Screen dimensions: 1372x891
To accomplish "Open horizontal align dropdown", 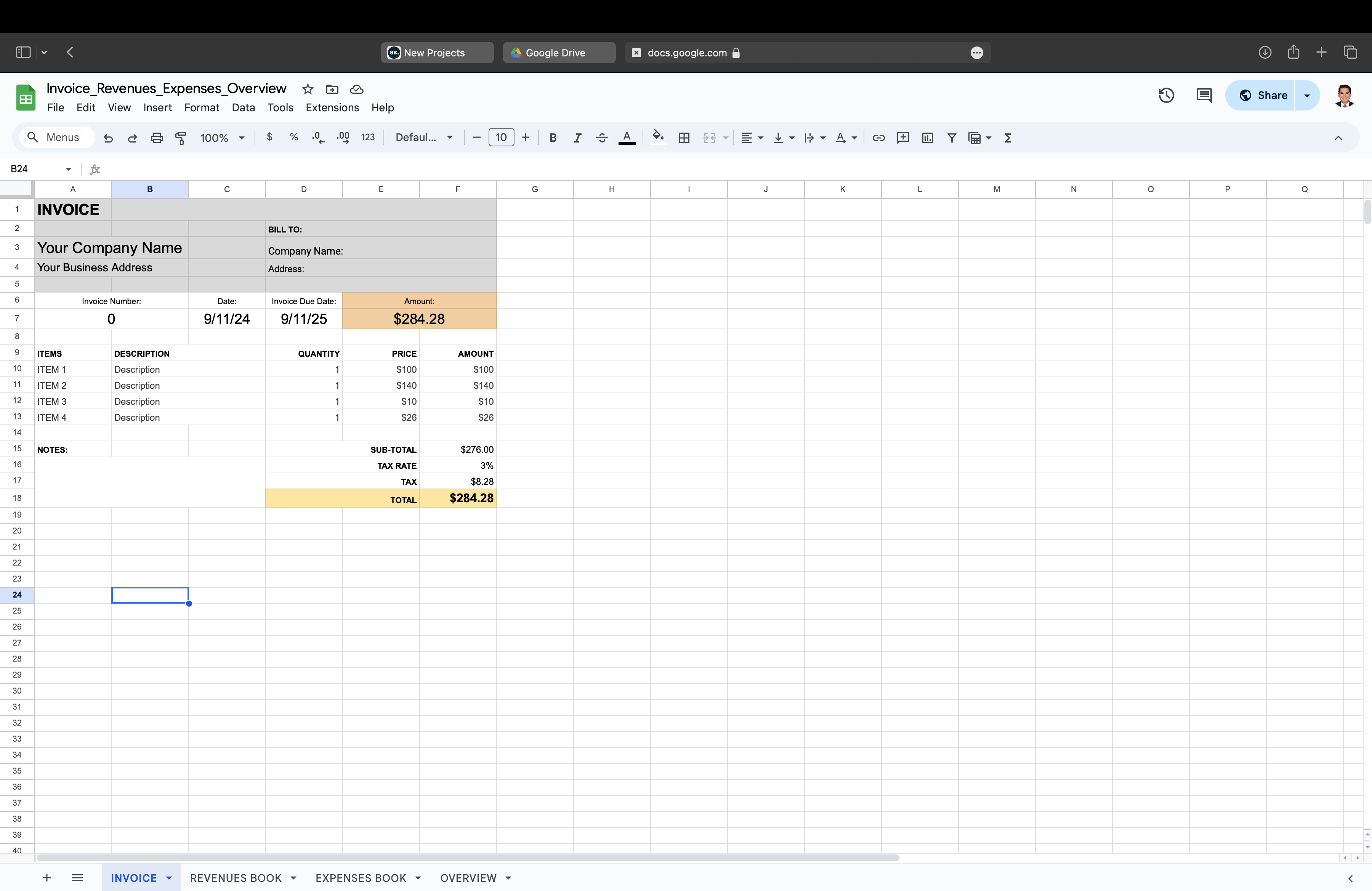I will 752,138.
